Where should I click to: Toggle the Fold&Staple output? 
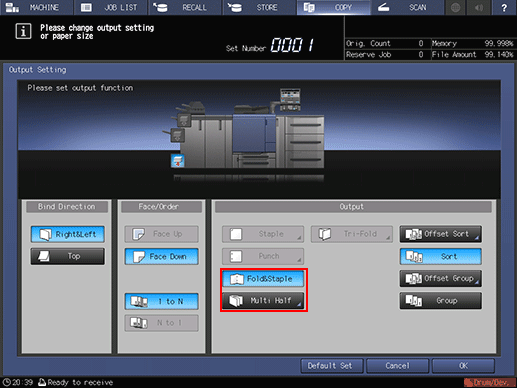pos(263,279)
